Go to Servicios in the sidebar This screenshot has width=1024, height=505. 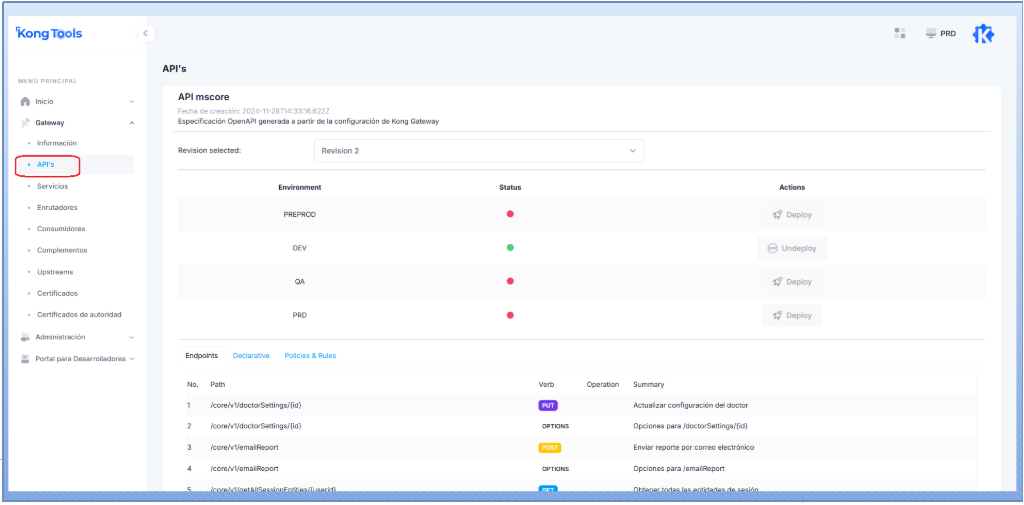point(53,186)
